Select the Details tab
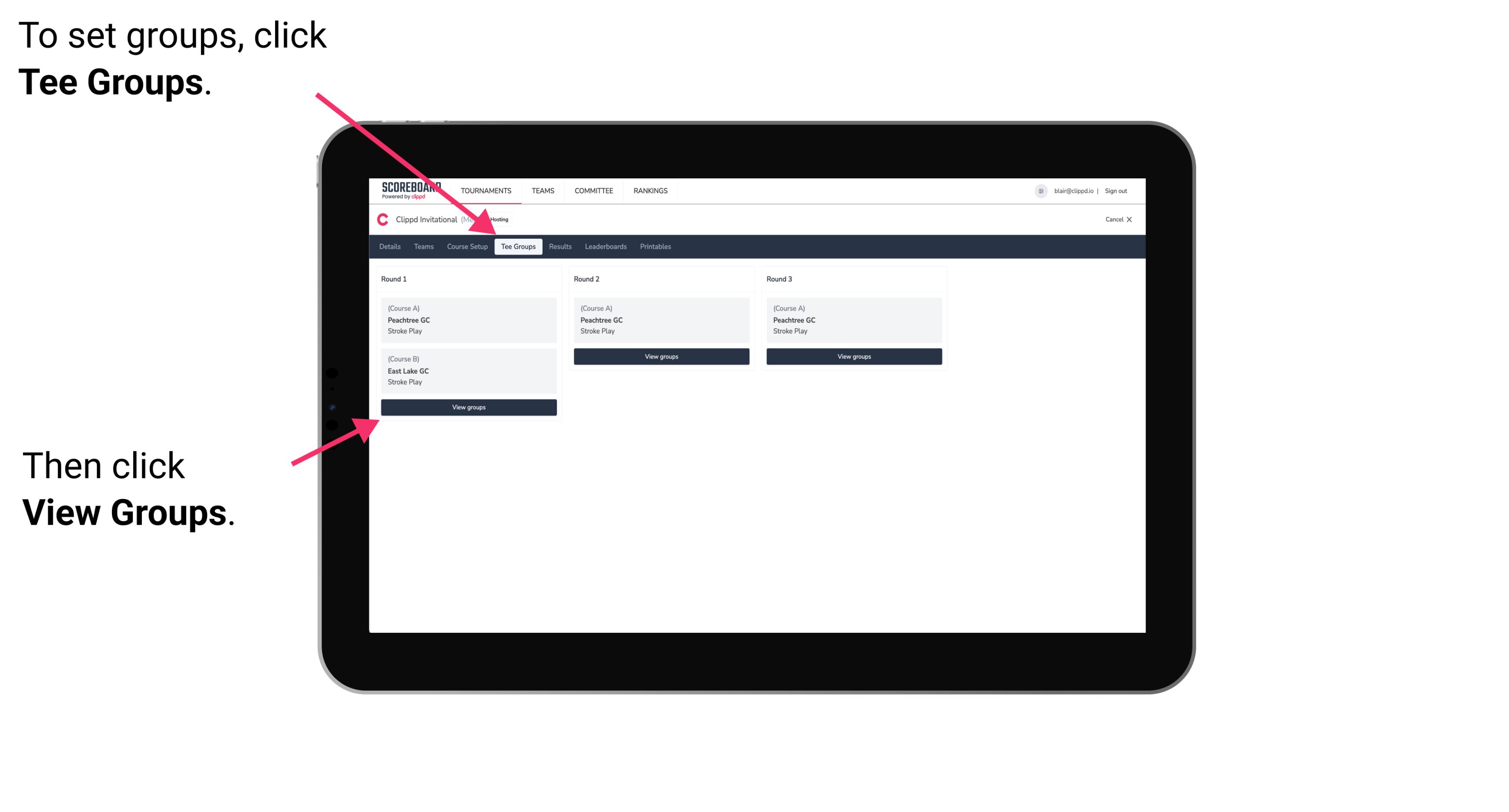The width and height of the screenshot is (1509, 812). click(390, 246)
